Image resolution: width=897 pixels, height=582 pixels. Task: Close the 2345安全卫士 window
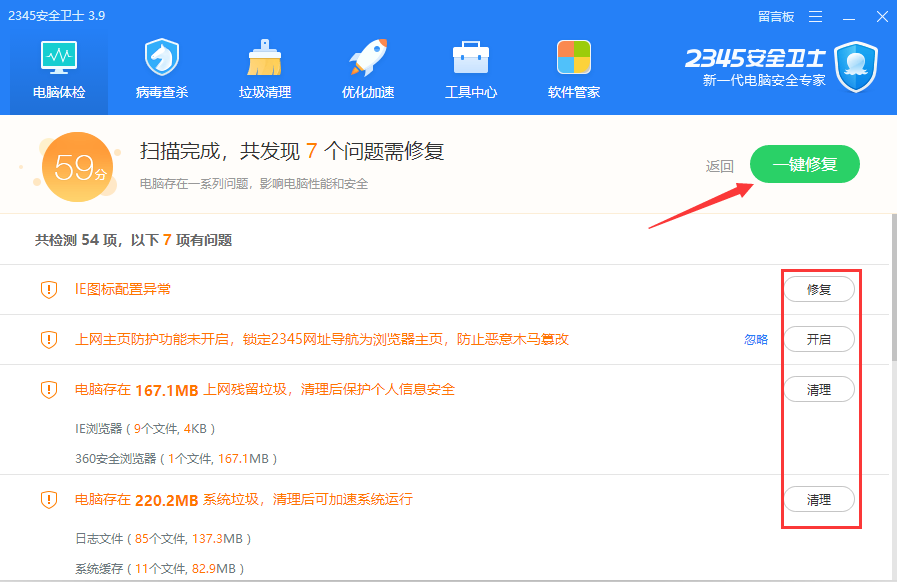(882, 17)
